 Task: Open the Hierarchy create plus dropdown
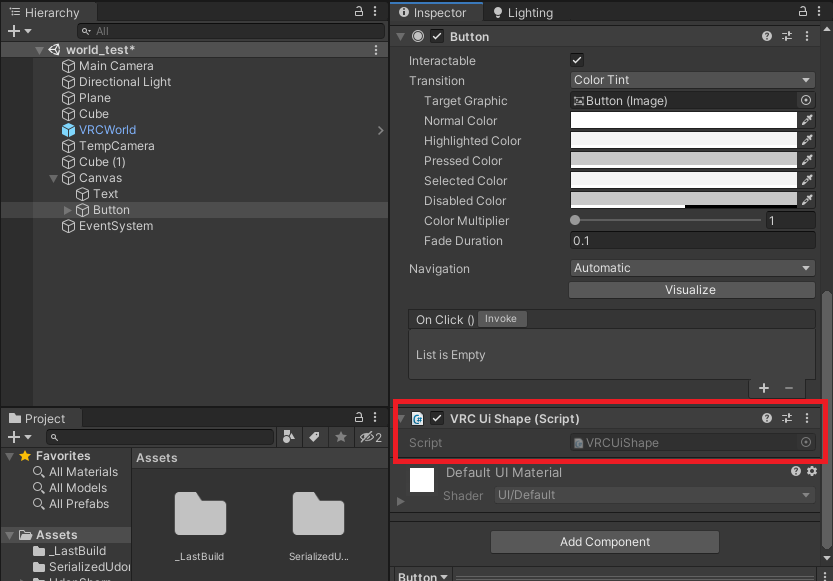point(19,31)
